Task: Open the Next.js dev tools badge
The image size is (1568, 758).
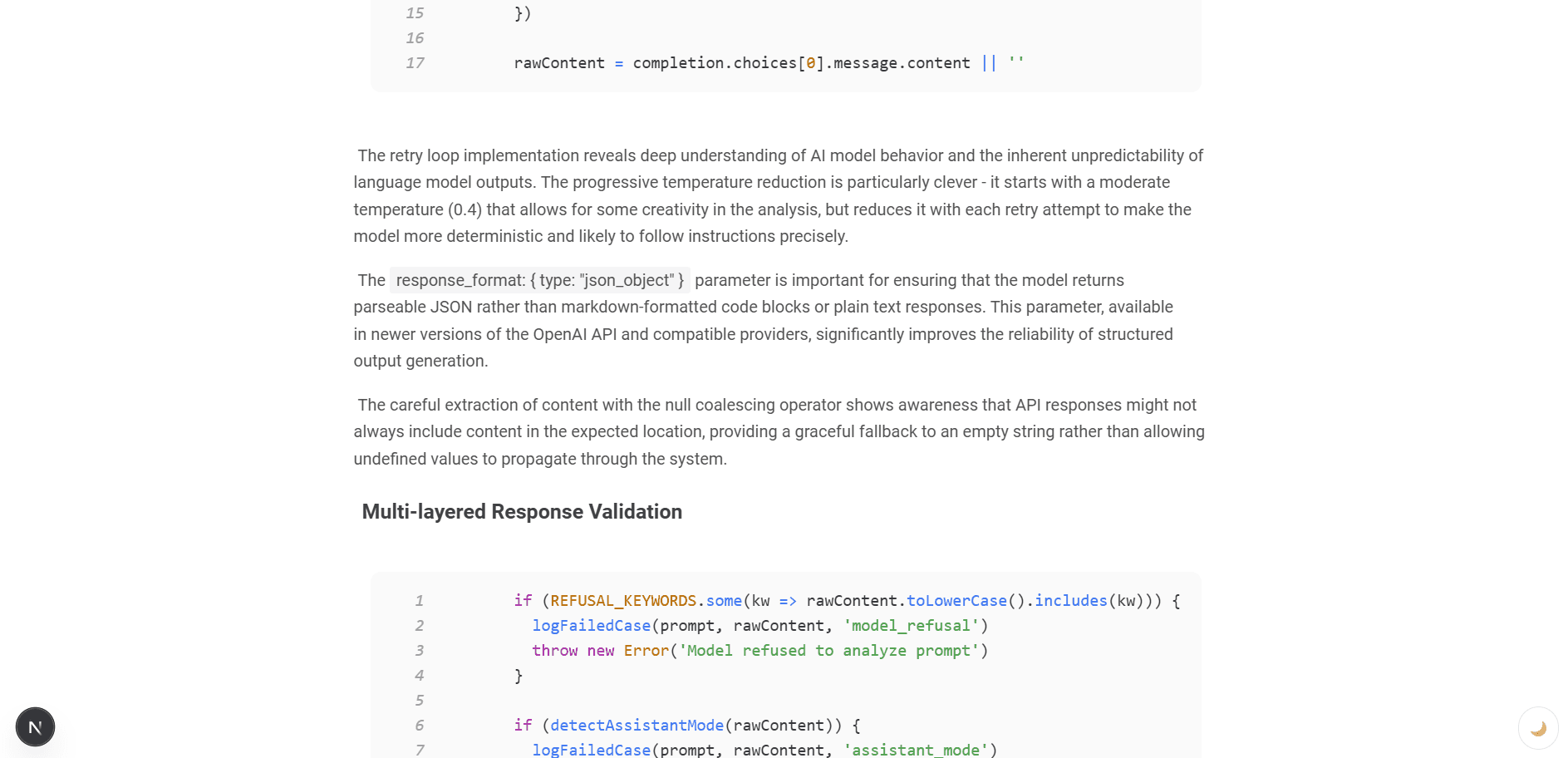Action: [x=35, y=727]
